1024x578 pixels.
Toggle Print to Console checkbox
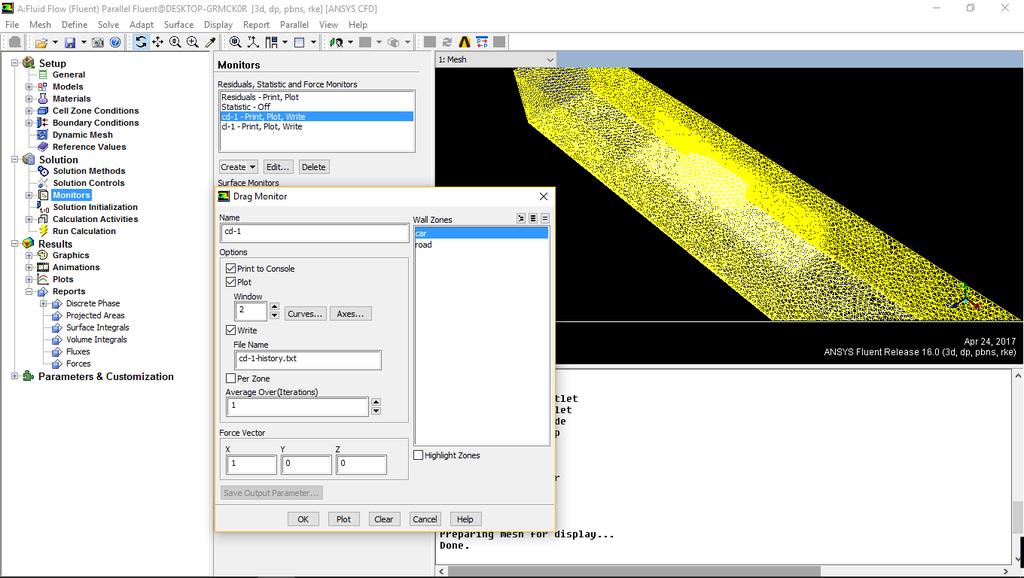[231, 268]
